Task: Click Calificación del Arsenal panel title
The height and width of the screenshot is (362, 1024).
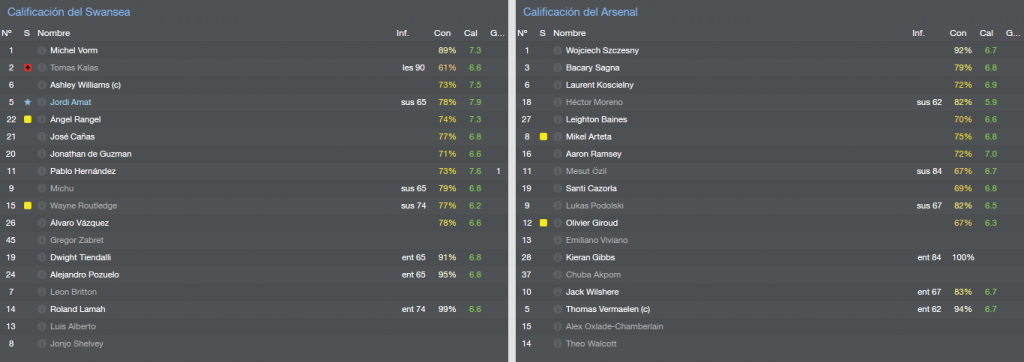Action: point(581,12)
